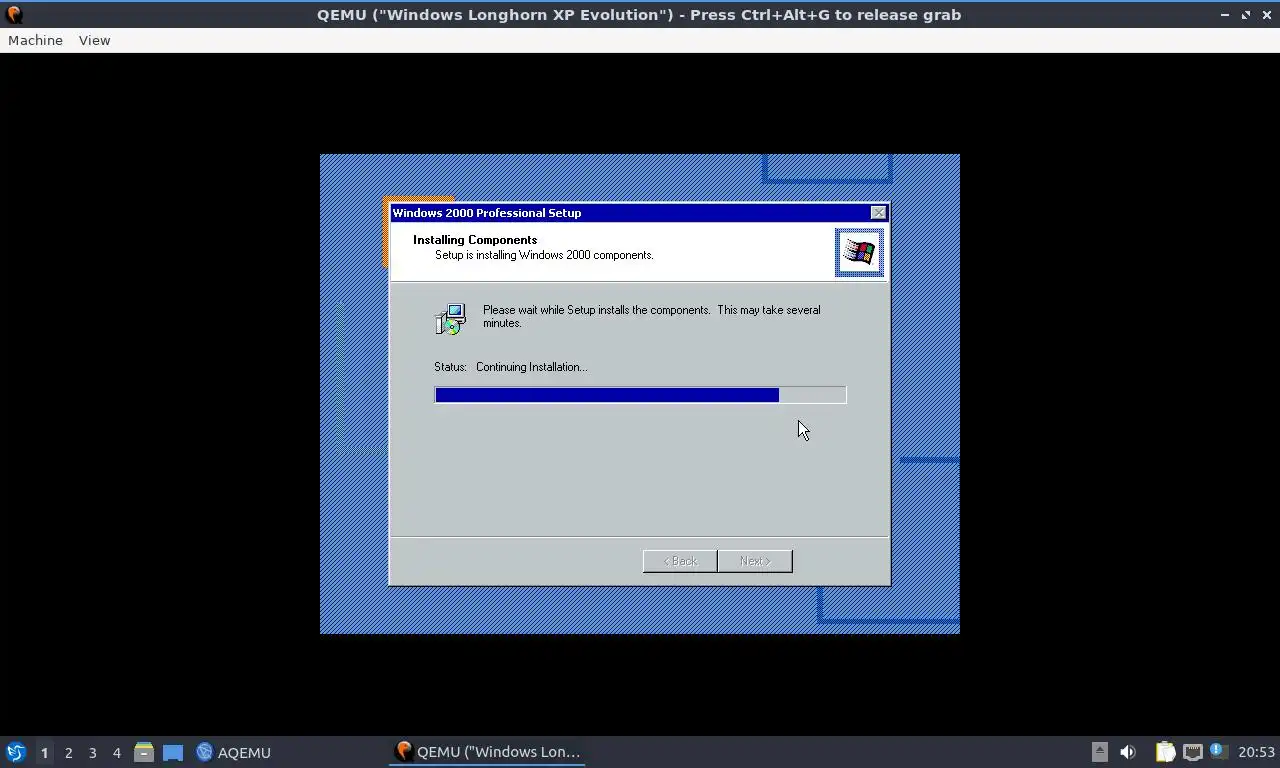Viewport: 1280px width, 768px height.
Task: Expand the system tray hidden icons arrow
Action: tap(1099, 752)
